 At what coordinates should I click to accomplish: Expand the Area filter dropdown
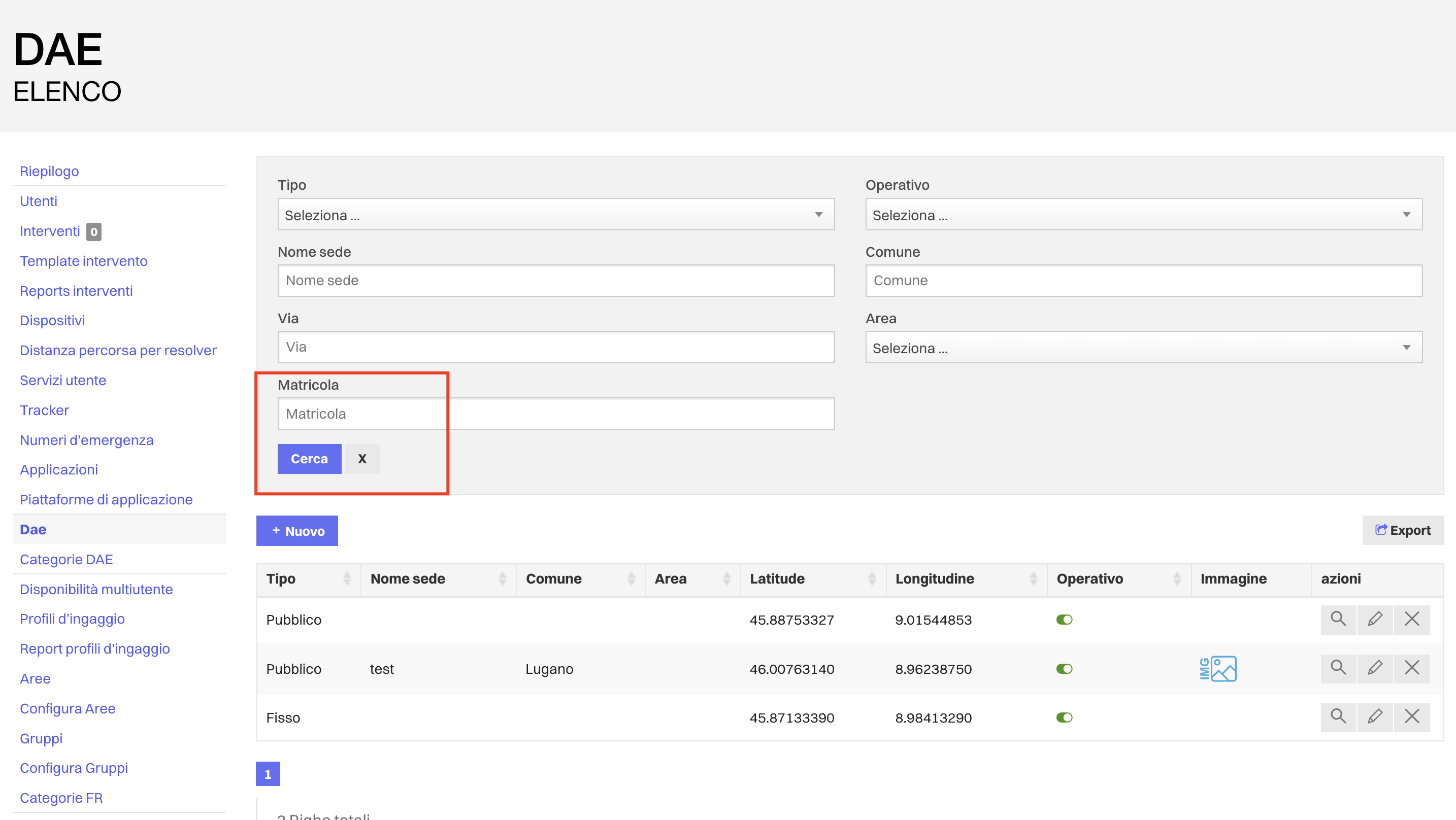[1143, 348]
